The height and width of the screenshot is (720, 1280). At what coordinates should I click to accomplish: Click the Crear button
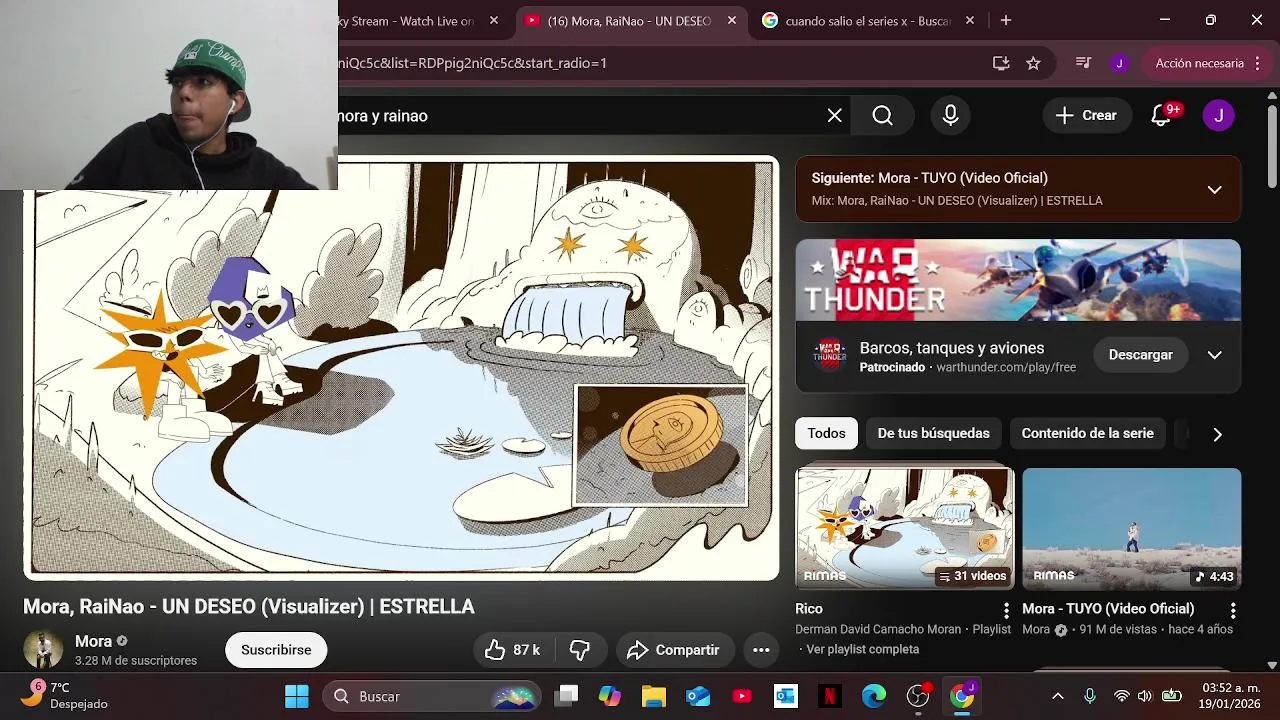(x=1086, y=116)
